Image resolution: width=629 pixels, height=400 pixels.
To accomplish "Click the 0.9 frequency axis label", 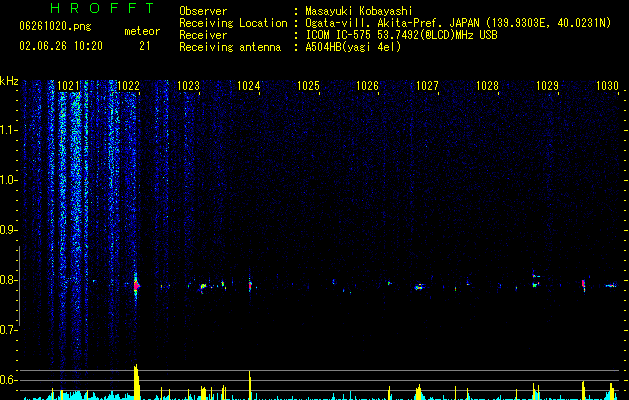I will tap(9, 230).
